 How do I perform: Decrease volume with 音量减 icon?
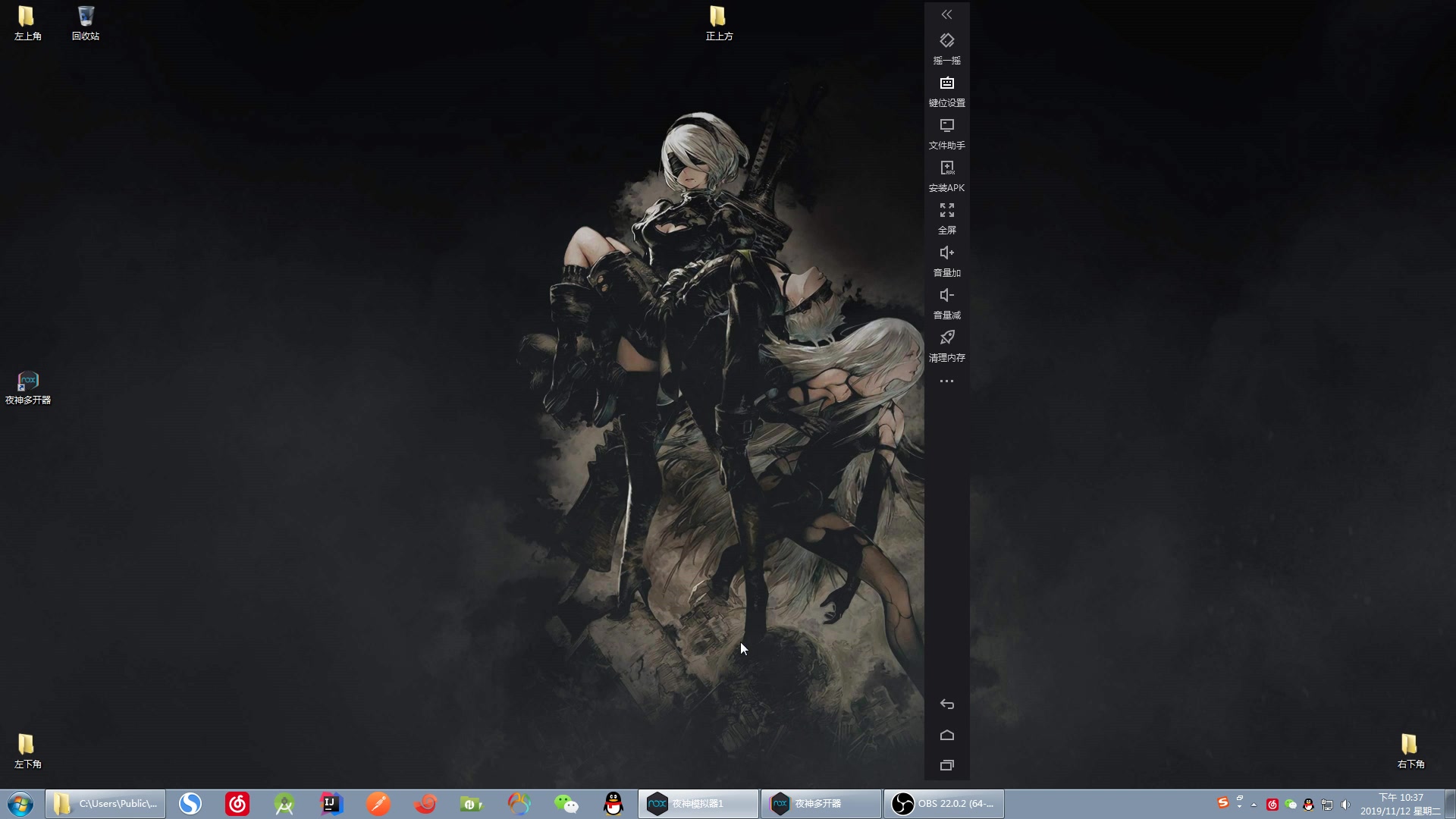point(946,296)
